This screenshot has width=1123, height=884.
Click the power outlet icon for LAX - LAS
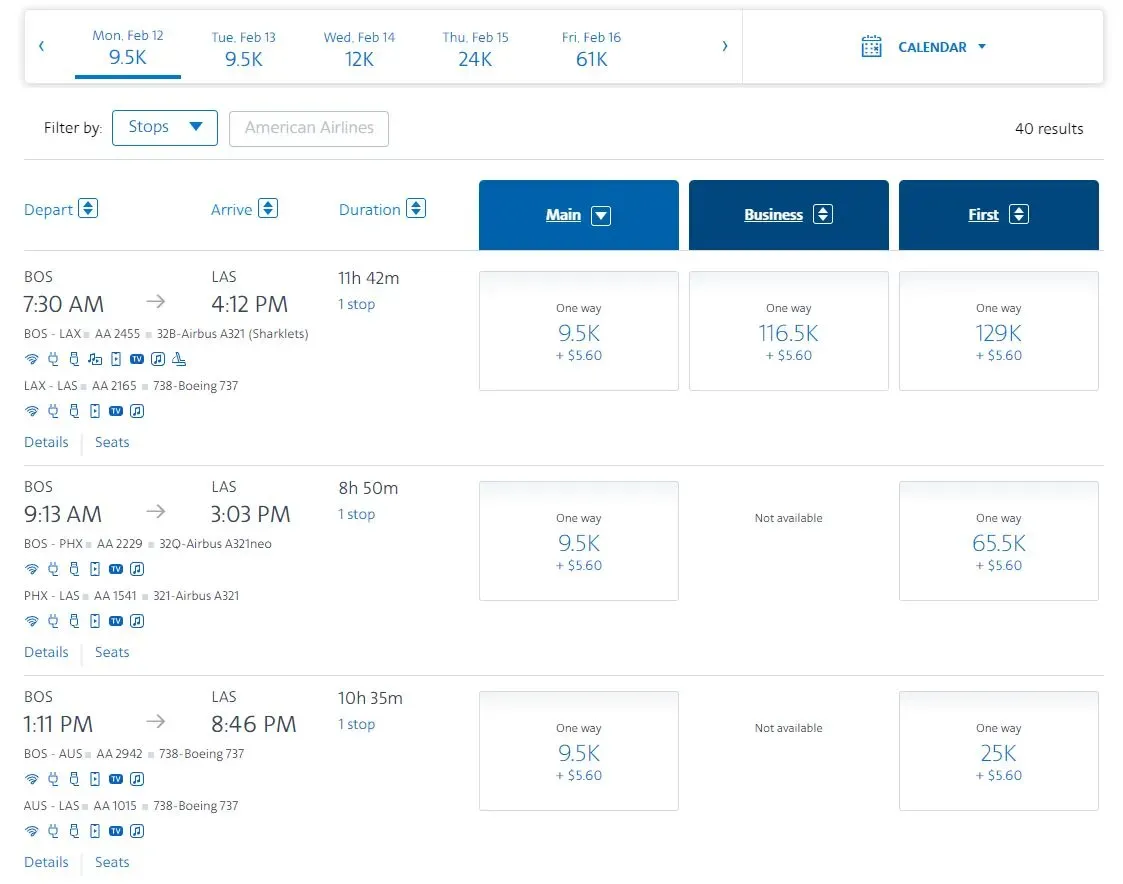[x=53, y=411]
